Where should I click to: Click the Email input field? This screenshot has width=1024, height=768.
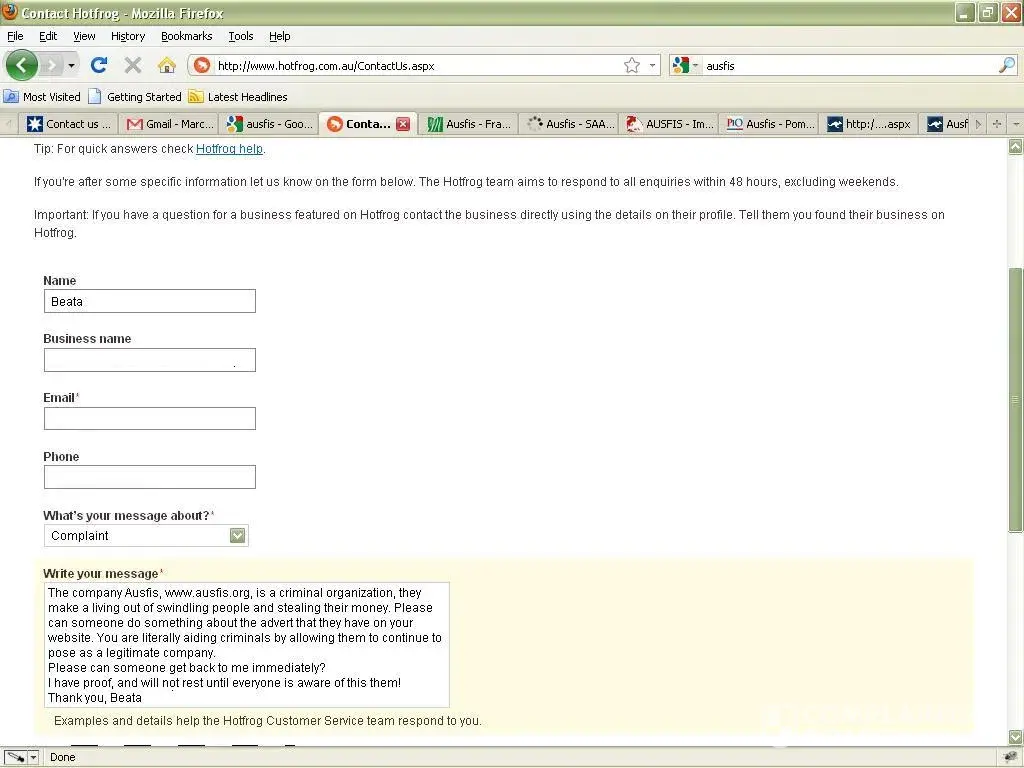tap(150, 419)
